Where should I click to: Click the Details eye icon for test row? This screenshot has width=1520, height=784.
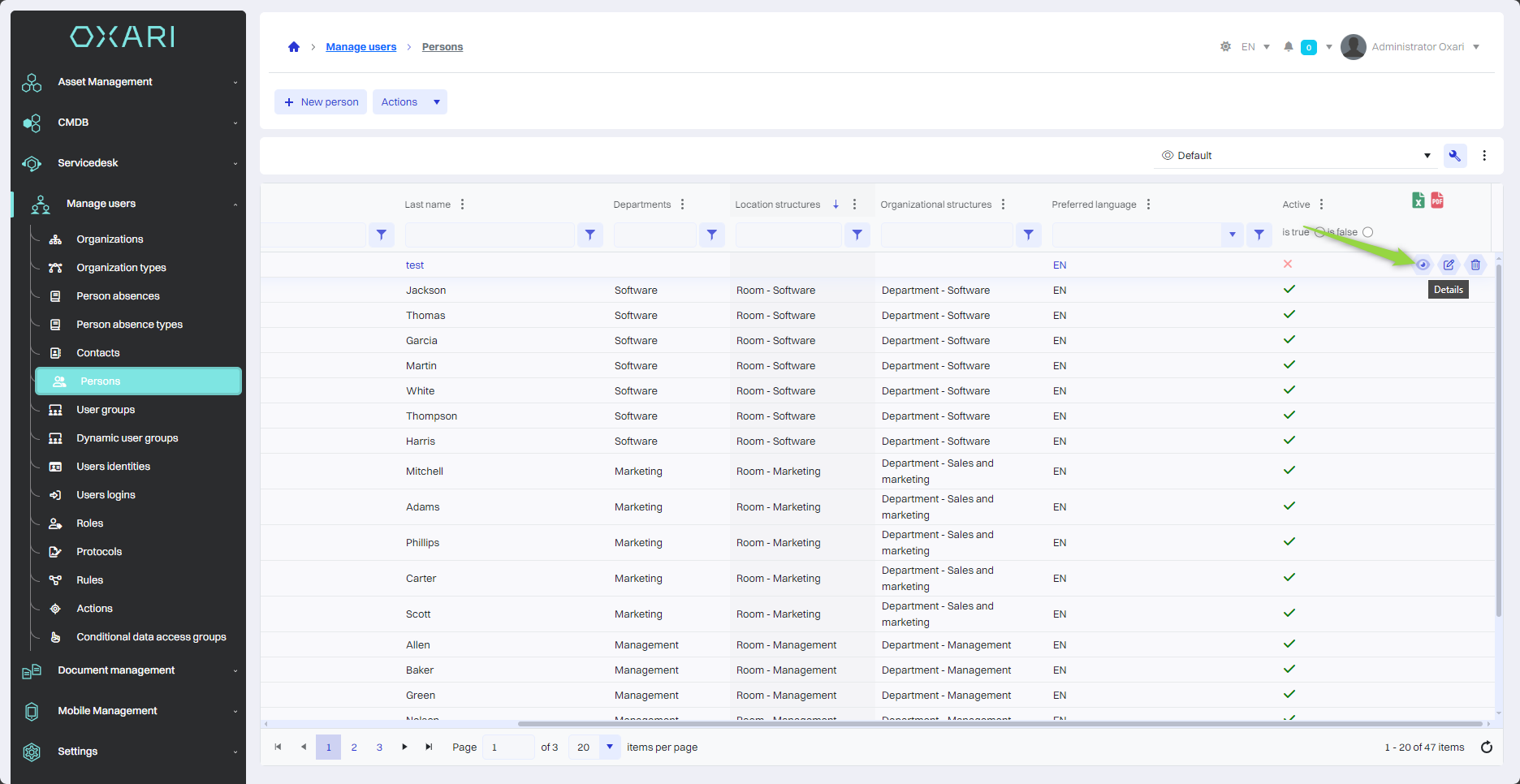(1423, 265)
